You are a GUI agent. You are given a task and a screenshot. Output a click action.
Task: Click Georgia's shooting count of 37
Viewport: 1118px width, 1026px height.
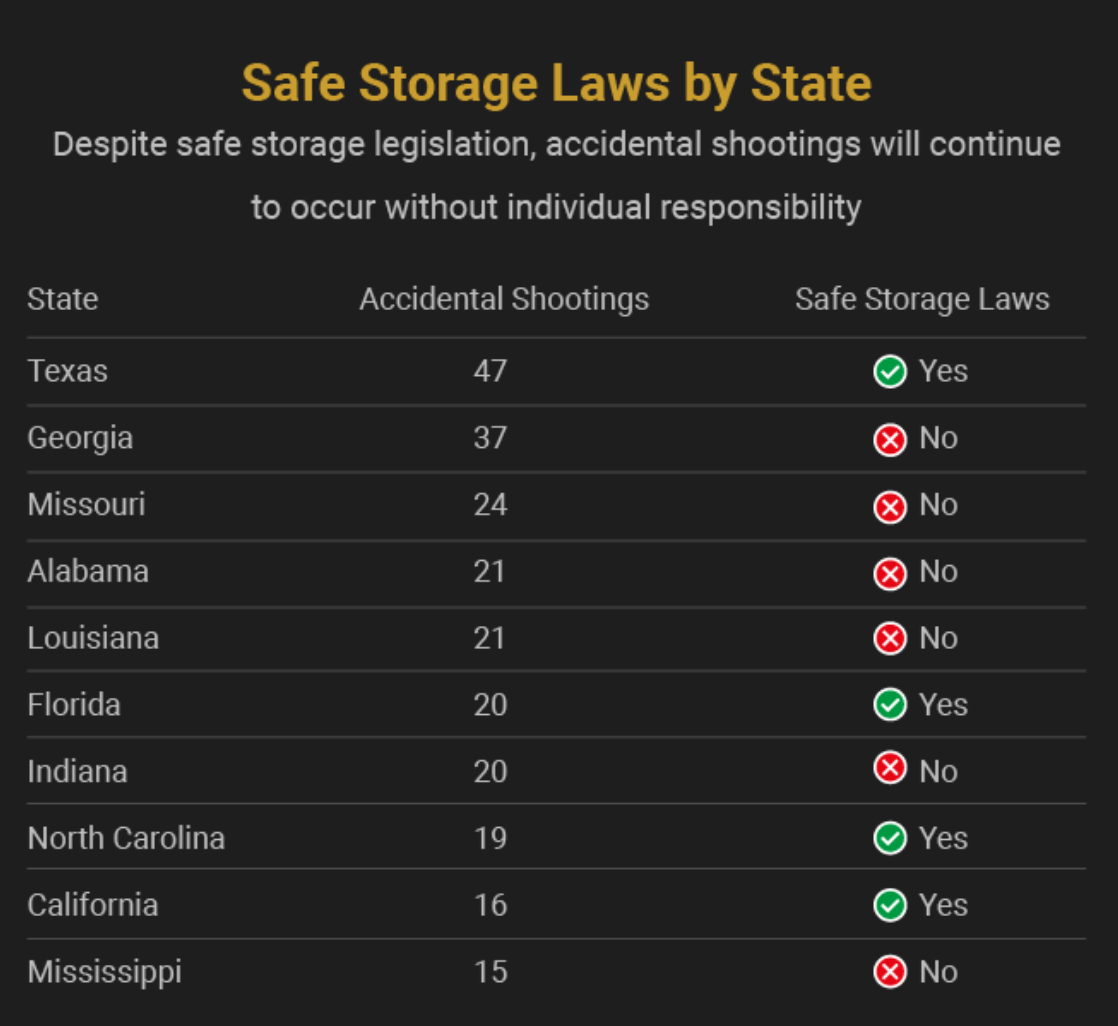490,438
